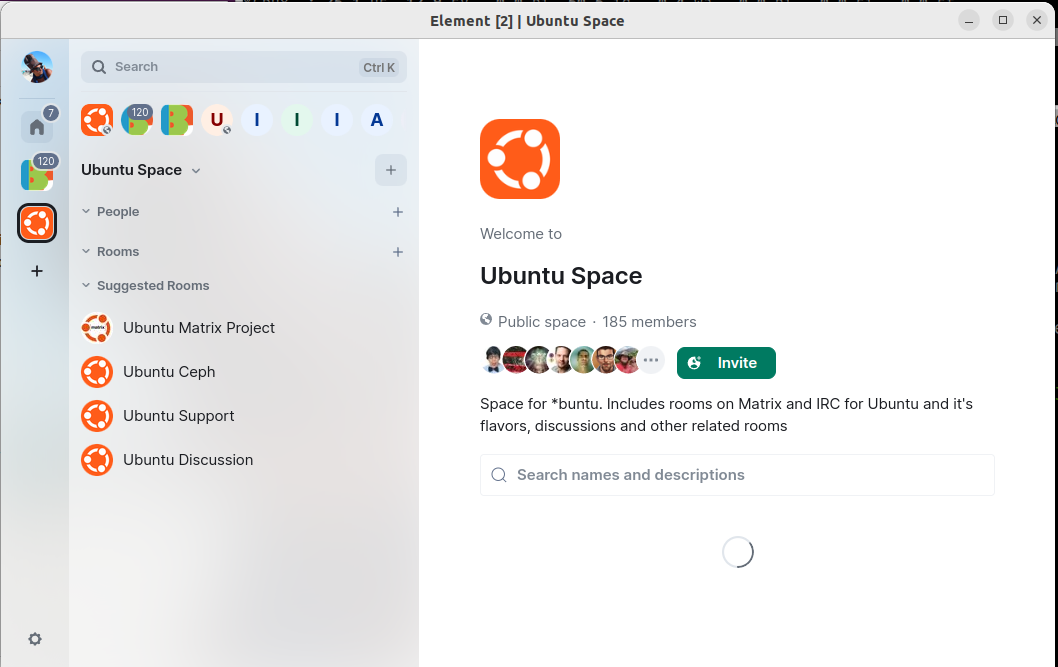The width and height of the screenshot is (1058, 667).
Task: Start a chat via People plus icon
Action: point(398,212)
